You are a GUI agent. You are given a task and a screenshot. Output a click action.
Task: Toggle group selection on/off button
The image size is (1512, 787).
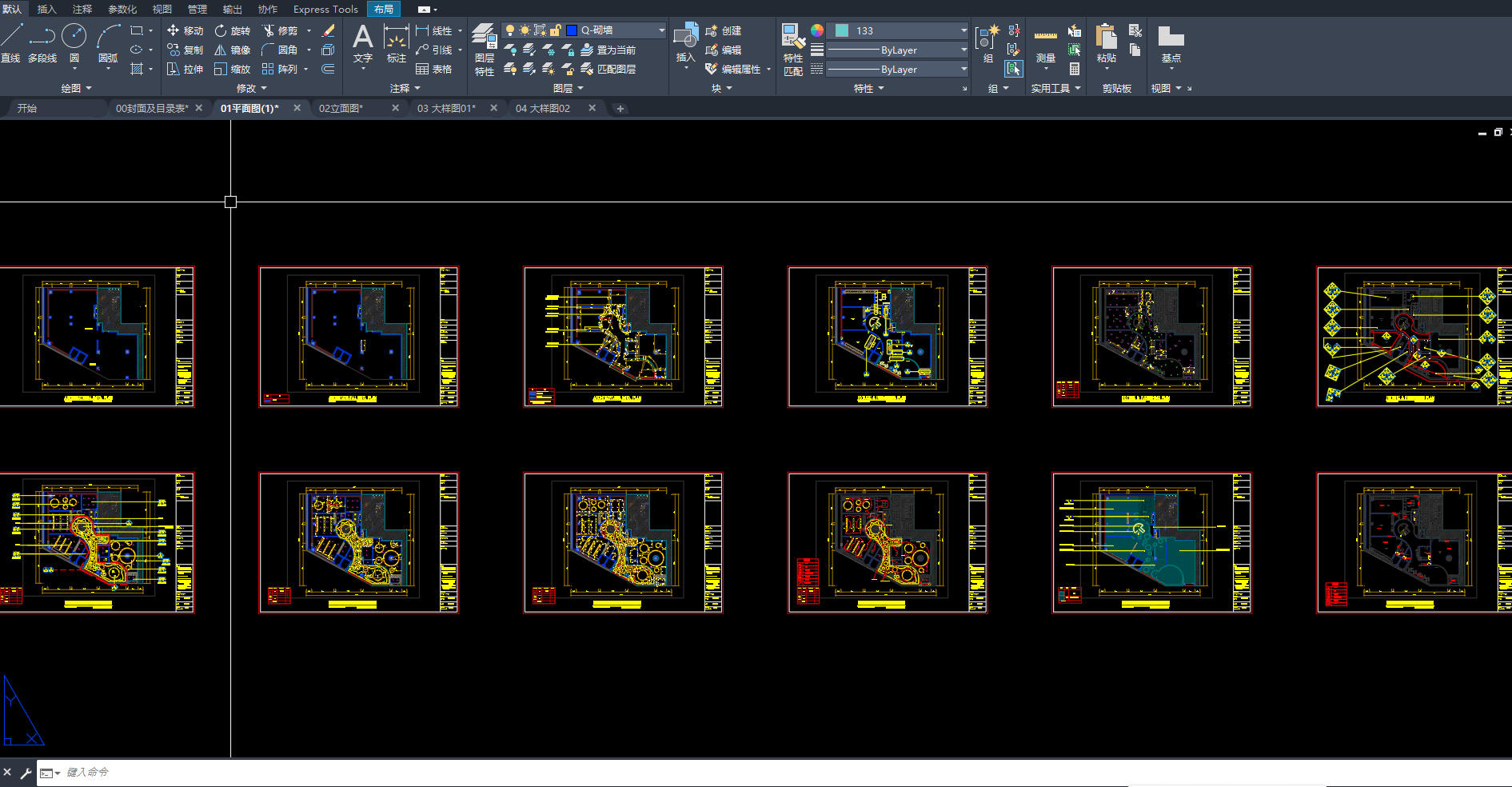click(1013, 69)
